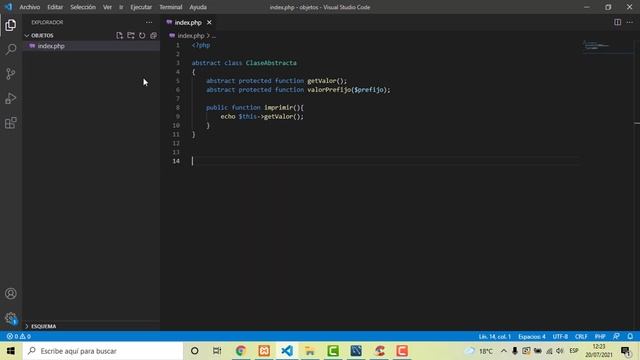The image size is (640, 360).
Task: Open the Source Control view
Action: pyautogui.click(x=11, y=74)
